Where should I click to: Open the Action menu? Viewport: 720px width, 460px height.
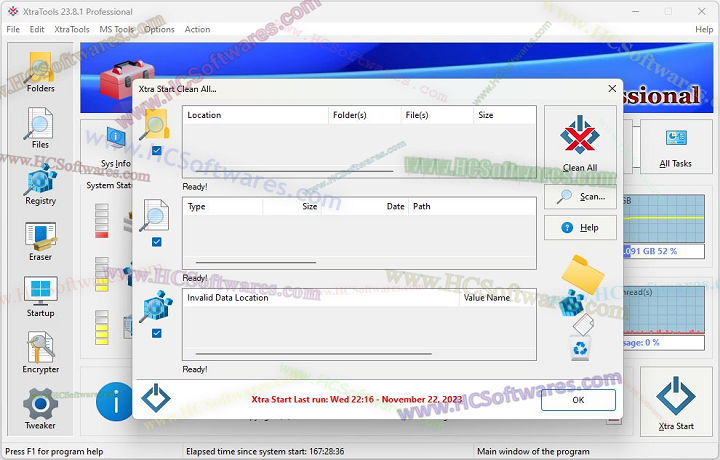[197, 29]
